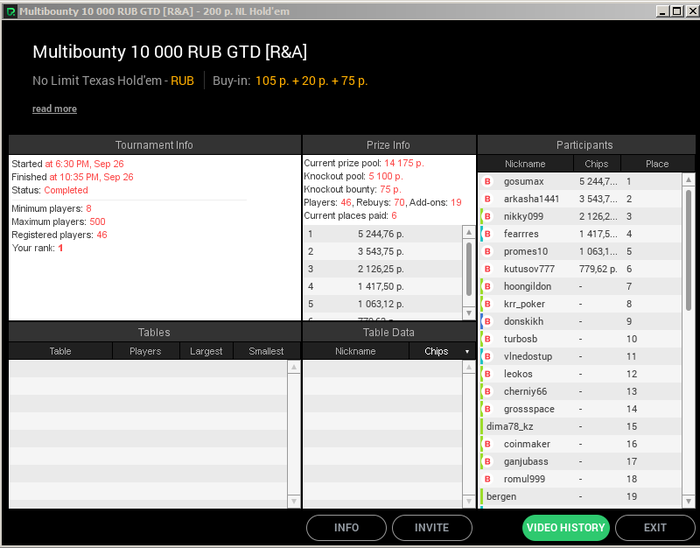Click the bounty B icon beside krr_poker
Image resolution: width=700 pixels, height=548 pixels.
coord(488,304)
